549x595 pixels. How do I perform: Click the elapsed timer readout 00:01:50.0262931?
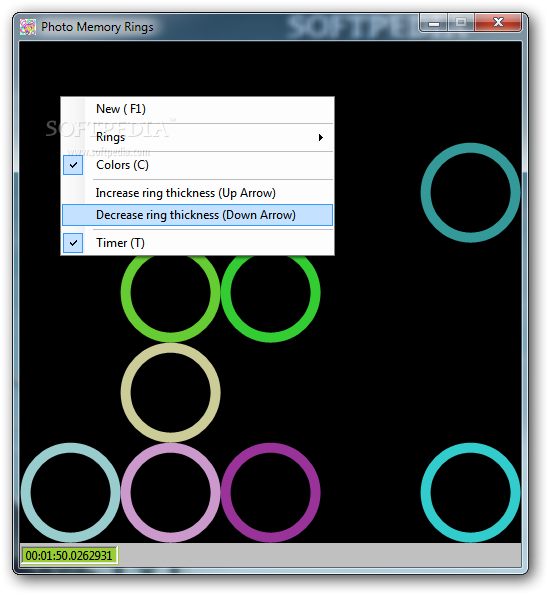69,556
